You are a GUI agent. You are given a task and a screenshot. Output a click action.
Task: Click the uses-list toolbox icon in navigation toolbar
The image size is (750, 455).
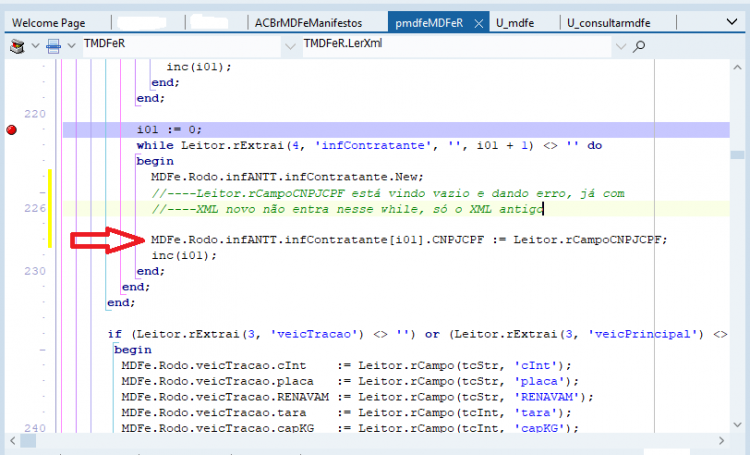tap(17, 46)
